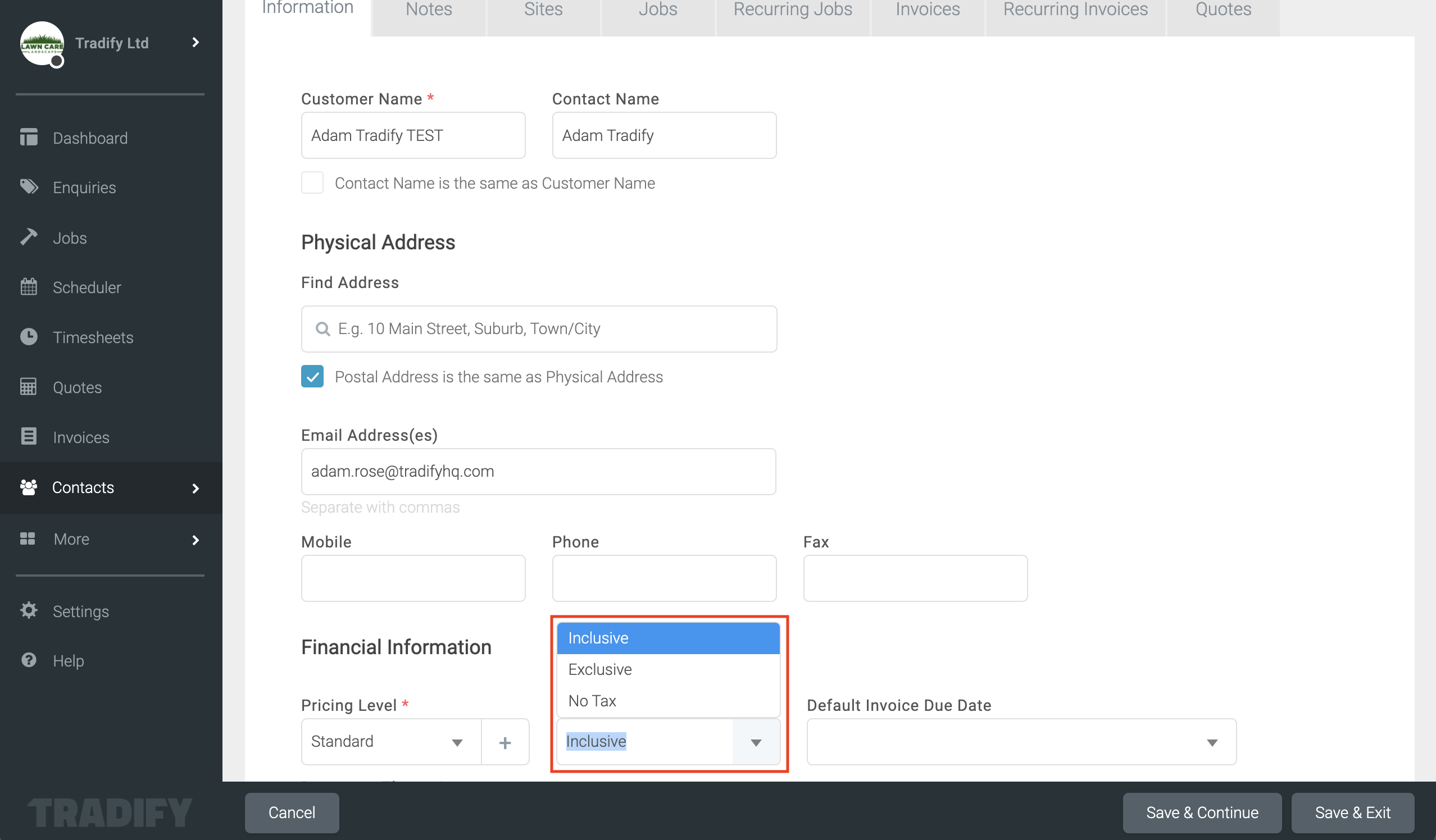1436x840 pixels.
Task: Focus the Customer Name field
Action: [413, 135]
